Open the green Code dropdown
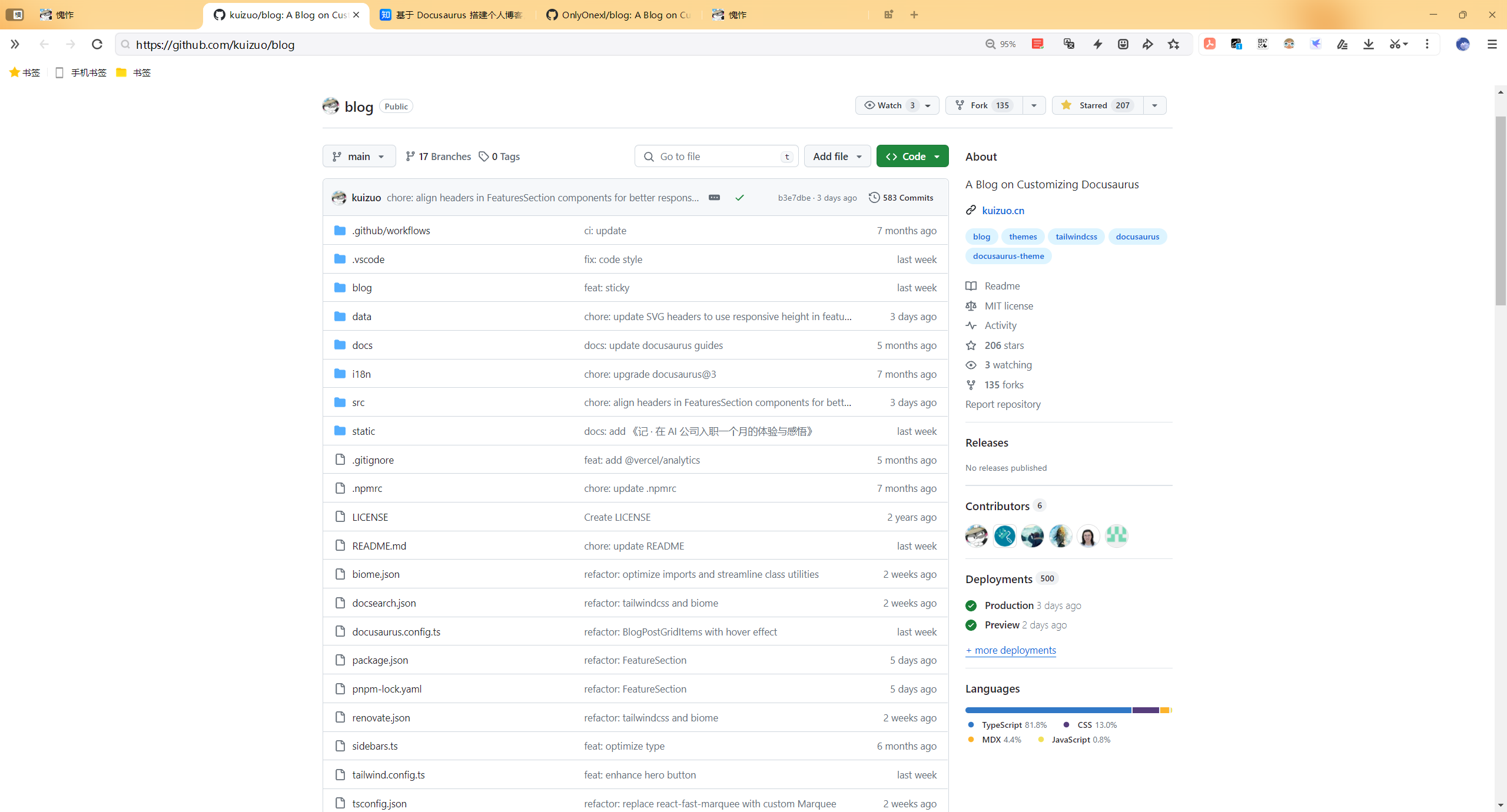Viewport: 1507px width, 812px height. click(912, 157)
